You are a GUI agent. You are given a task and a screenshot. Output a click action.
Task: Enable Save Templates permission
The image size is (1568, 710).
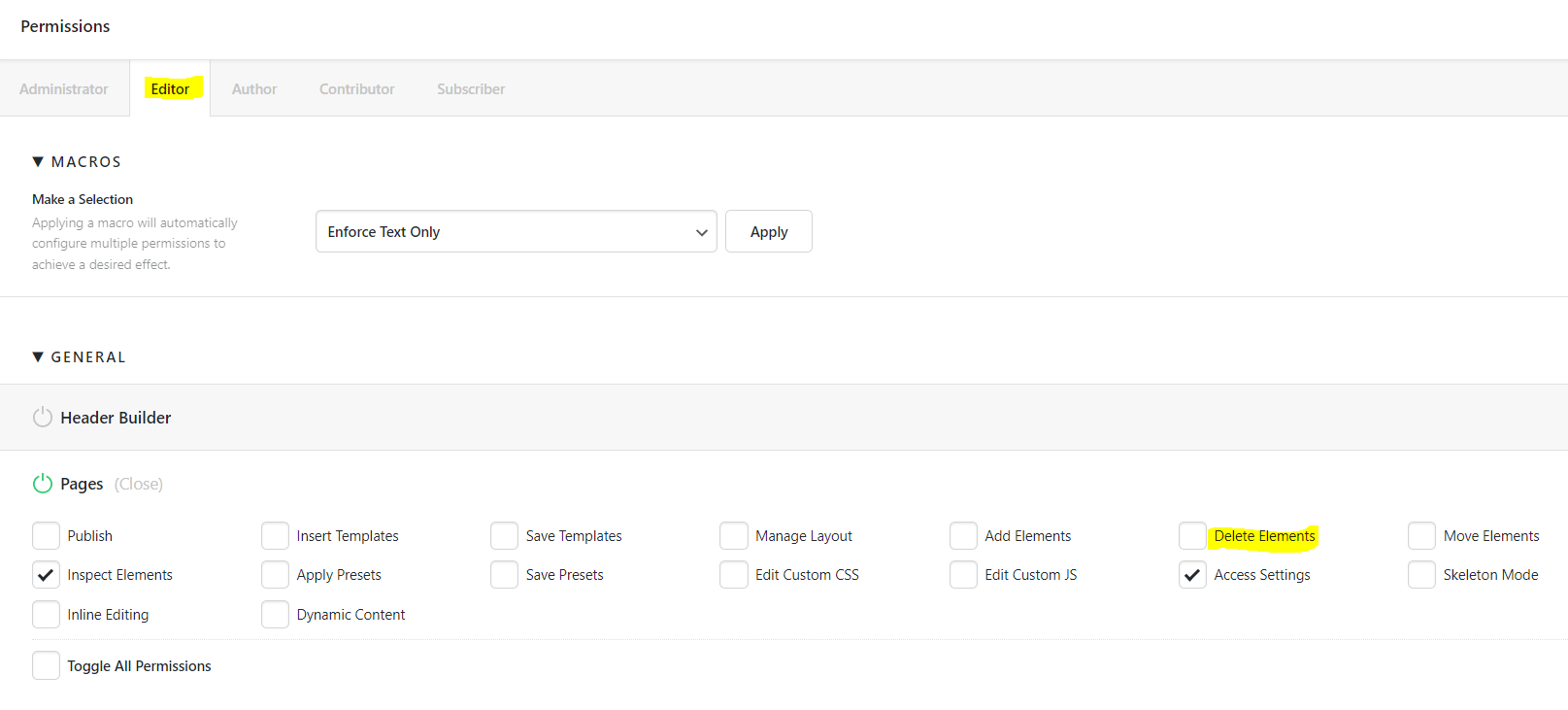click(x=504, y=535)
